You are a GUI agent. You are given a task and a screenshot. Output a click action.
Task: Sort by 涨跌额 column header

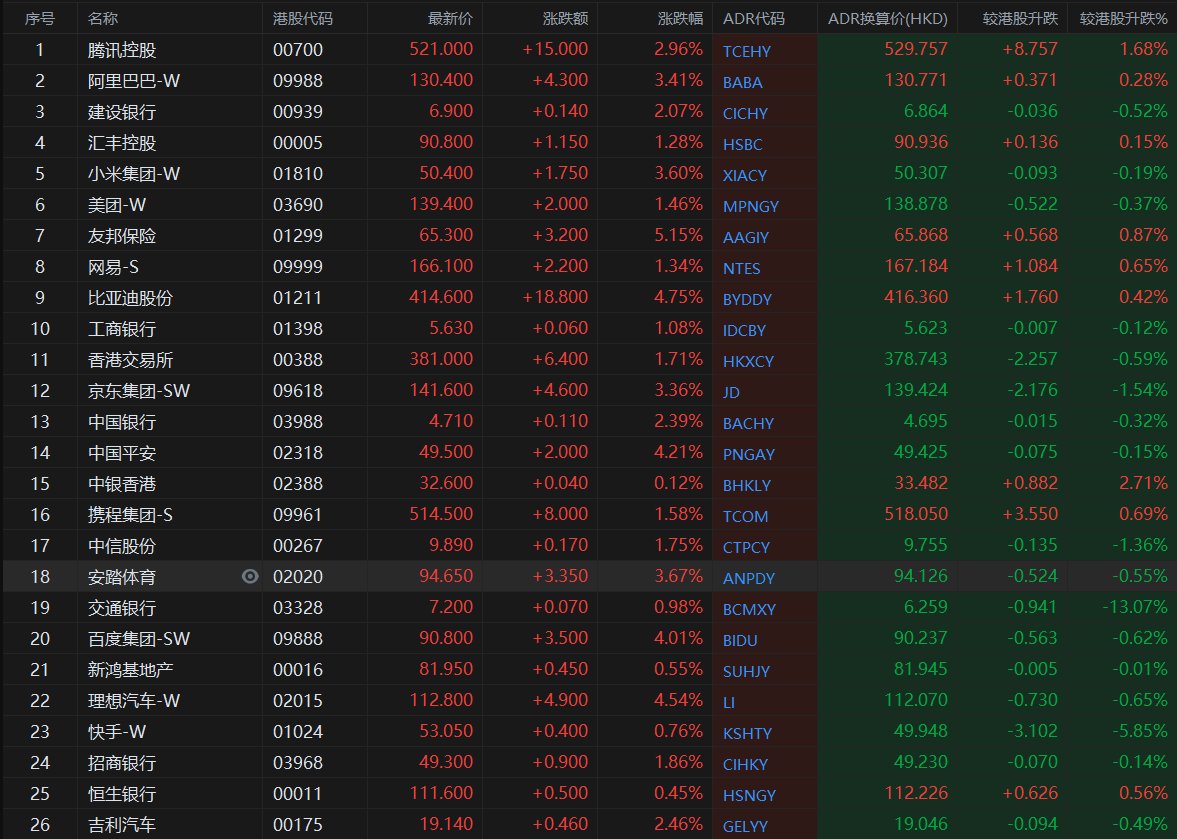tap(564, 19)
